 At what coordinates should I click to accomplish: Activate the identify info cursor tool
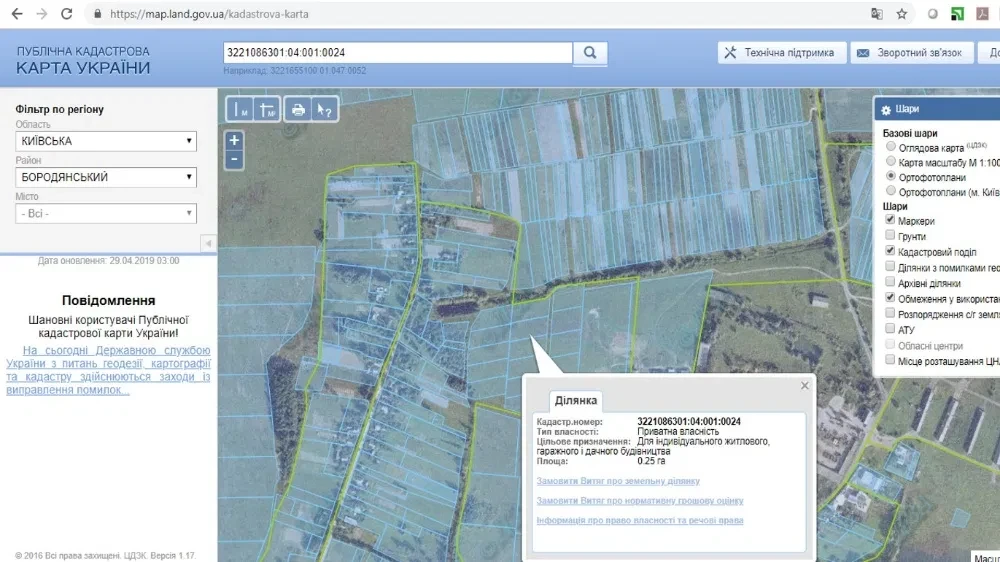[x=325, y=110]
